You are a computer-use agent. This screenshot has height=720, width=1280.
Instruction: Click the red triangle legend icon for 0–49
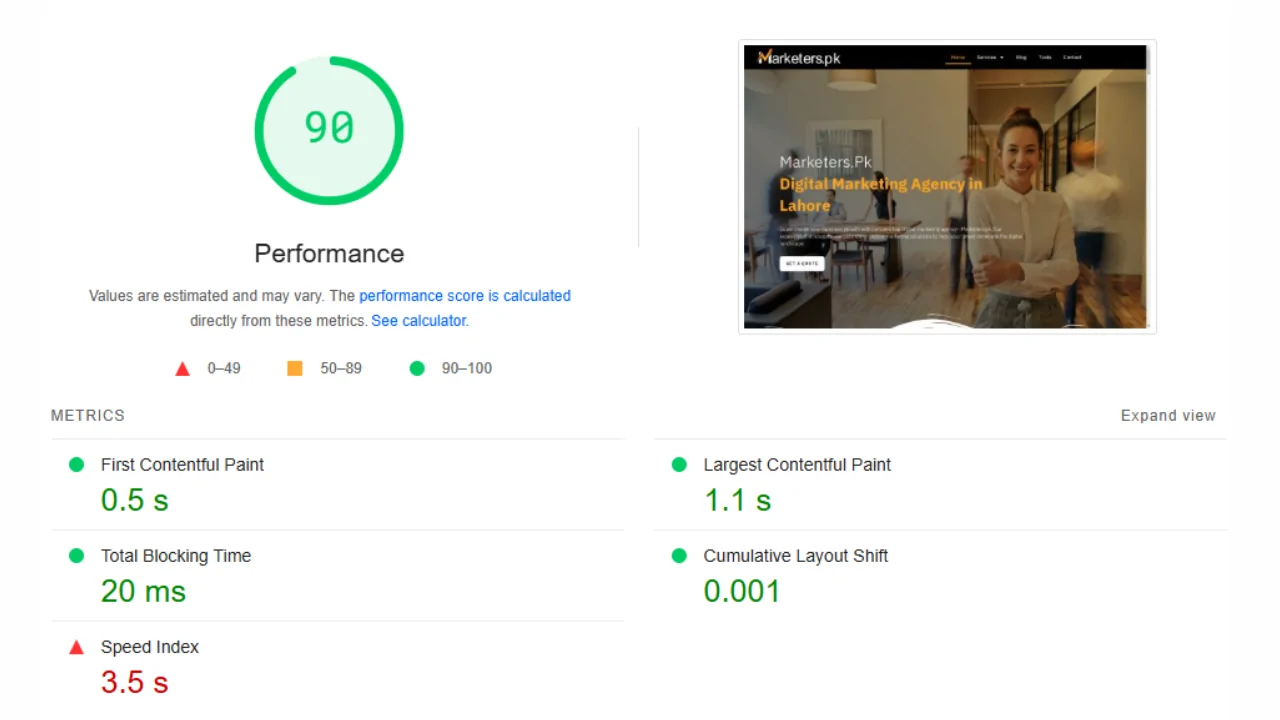coord(182,369)
